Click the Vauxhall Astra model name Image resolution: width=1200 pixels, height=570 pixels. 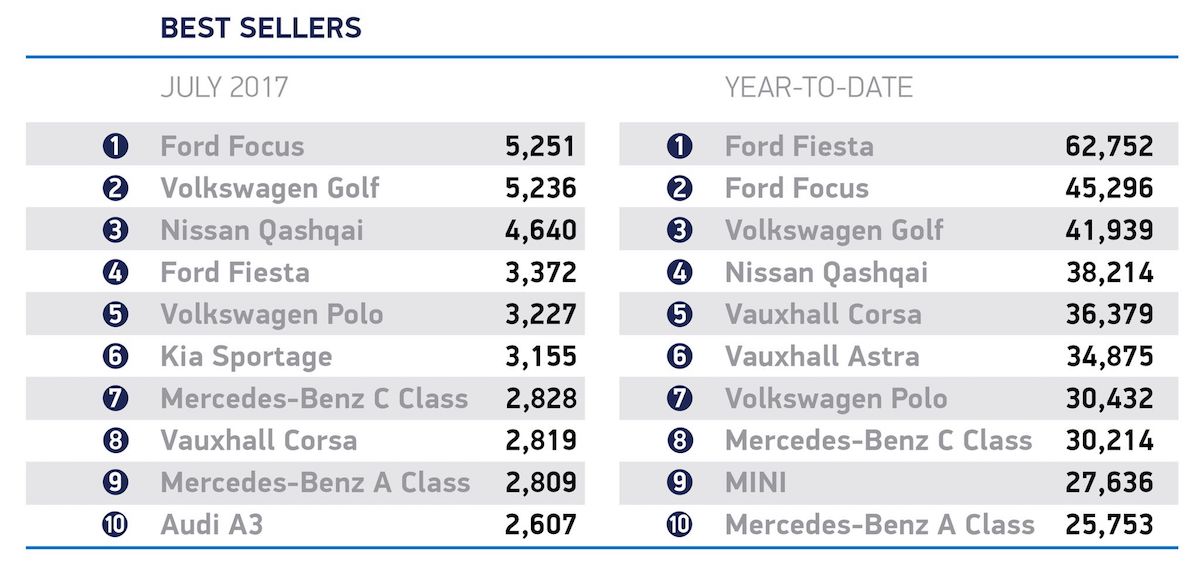point(822,356)
